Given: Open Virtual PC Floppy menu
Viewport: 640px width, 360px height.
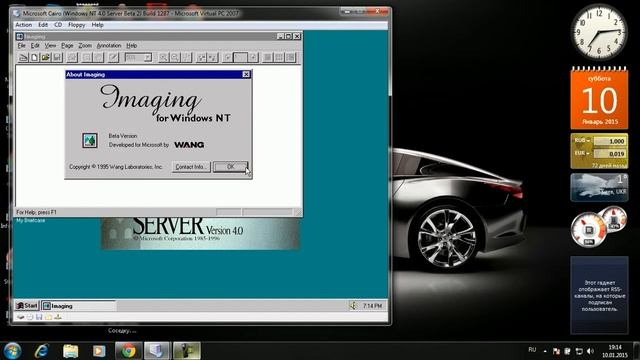Looking at the screenshot, I should tap(77, 25).
